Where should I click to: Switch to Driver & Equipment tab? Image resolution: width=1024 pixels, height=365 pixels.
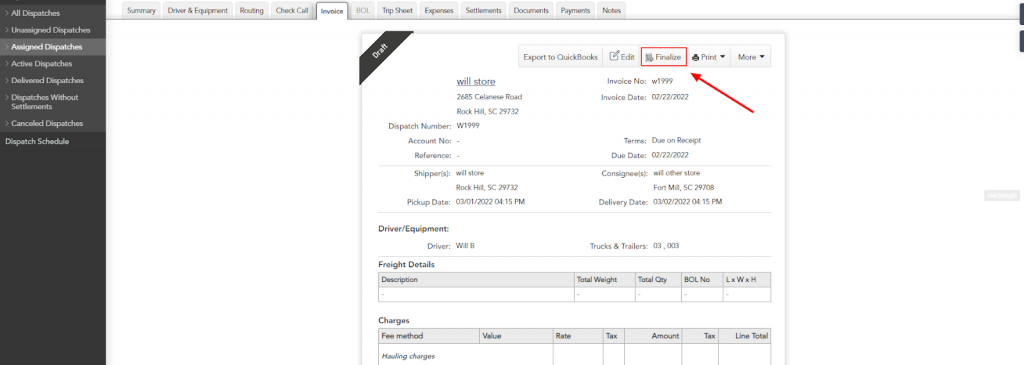click(x=198, y=10)
